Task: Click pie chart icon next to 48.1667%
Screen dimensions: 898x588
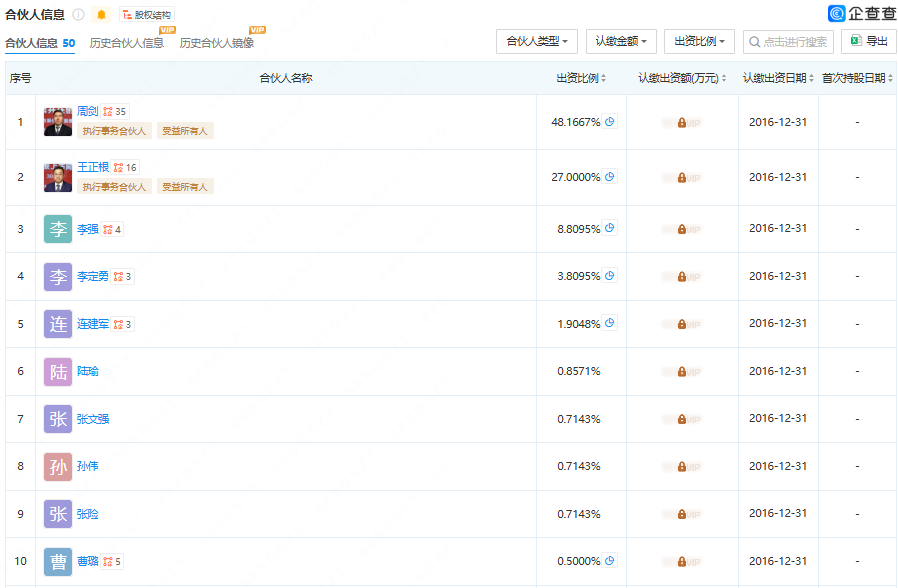Action: (x=610, y=121)
